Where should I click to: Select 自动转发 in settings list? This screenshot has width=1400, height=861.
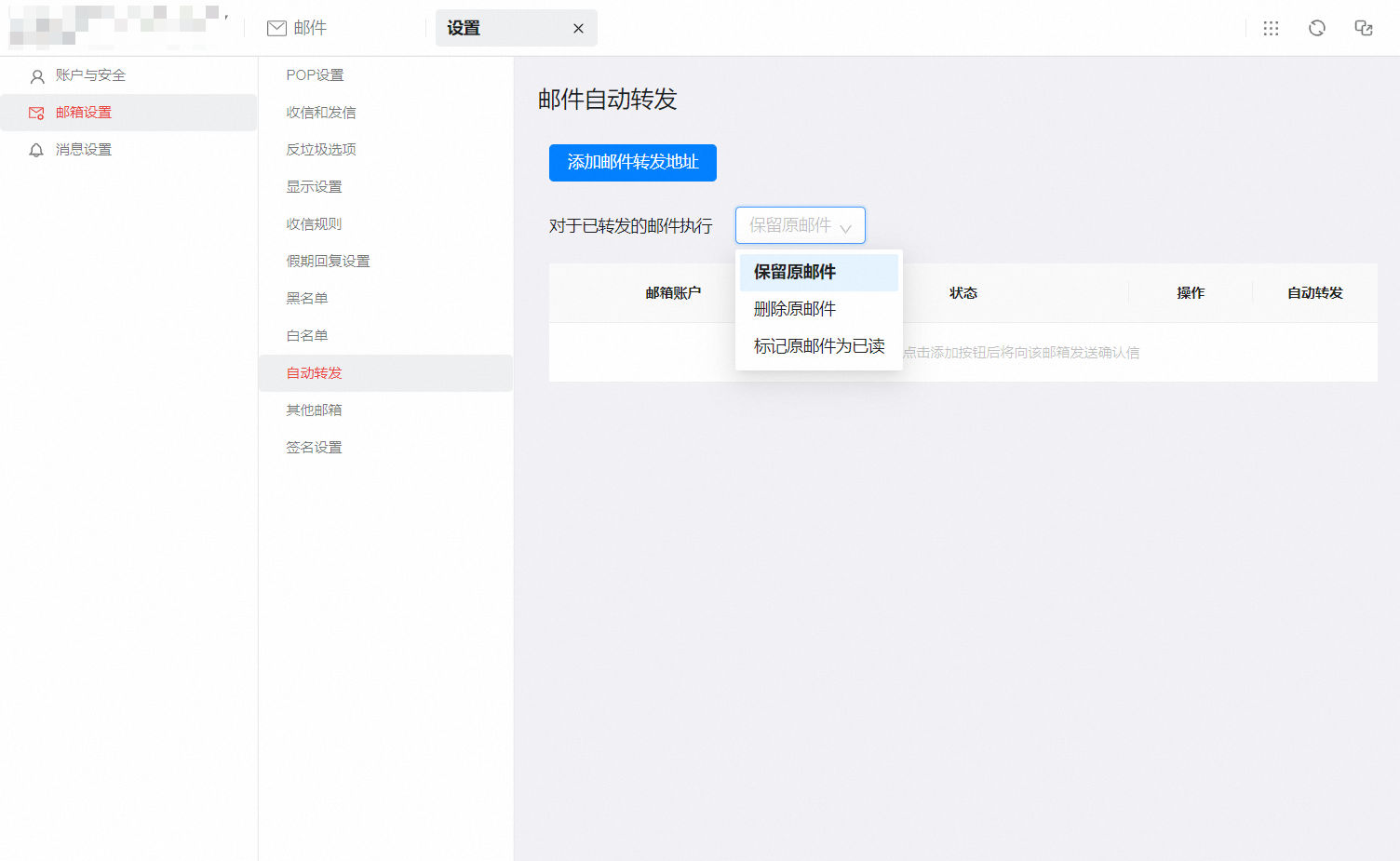click(385, 373)
